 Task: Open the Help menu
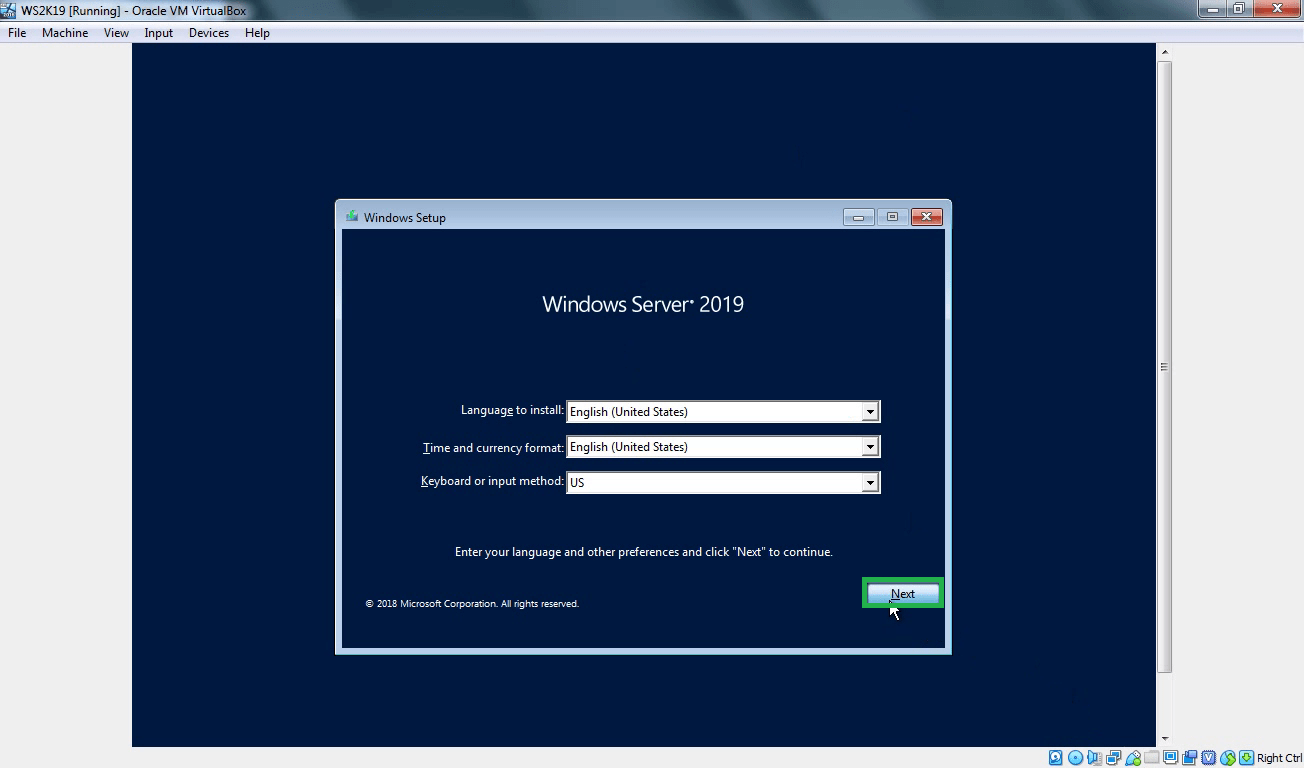point(257,33)
